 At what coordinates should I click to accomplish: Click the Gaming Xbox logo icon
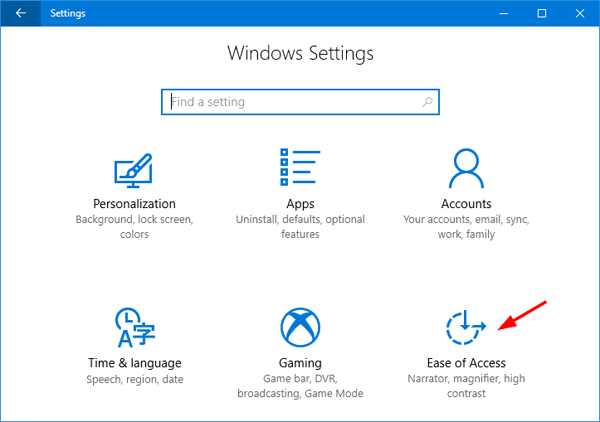point(299,327)
